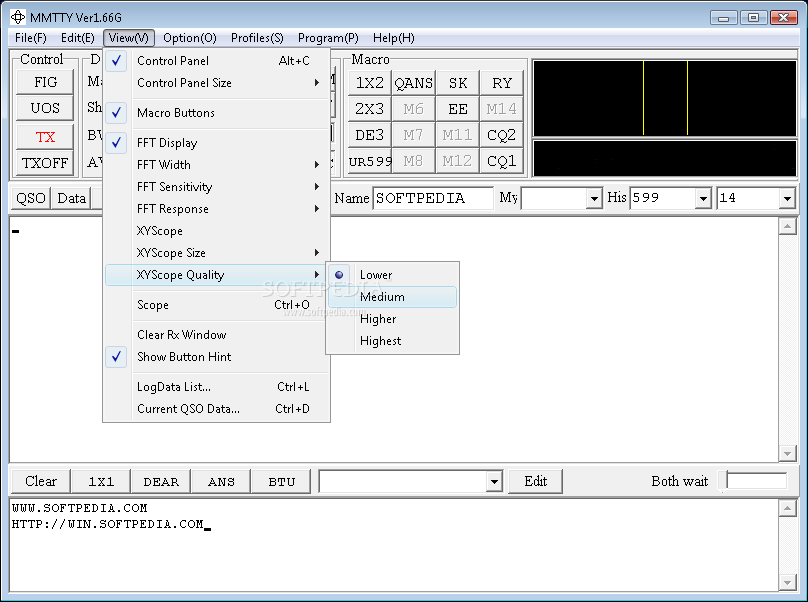808x602 pixels.
Task: Open the Help(H) menu
Action: pos(394,38)
